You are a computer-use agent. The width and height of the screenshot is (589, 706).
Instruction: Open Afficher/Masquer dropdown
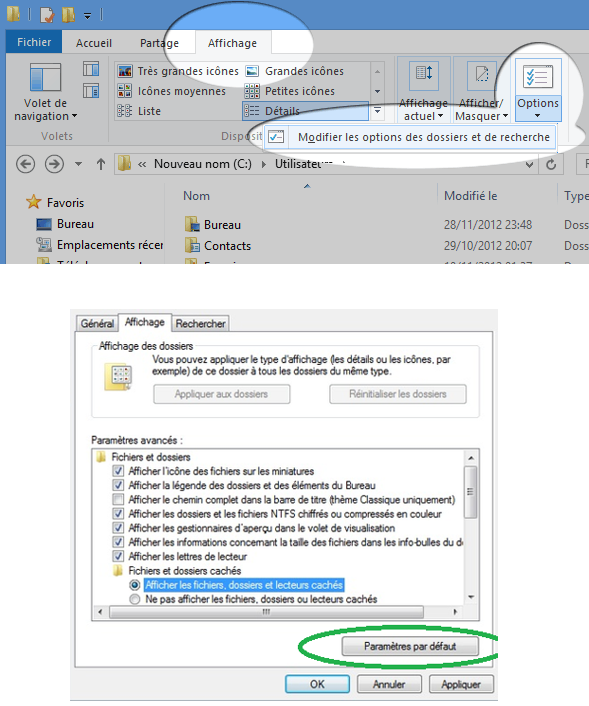pyautogui.click(x=481, y=92)
